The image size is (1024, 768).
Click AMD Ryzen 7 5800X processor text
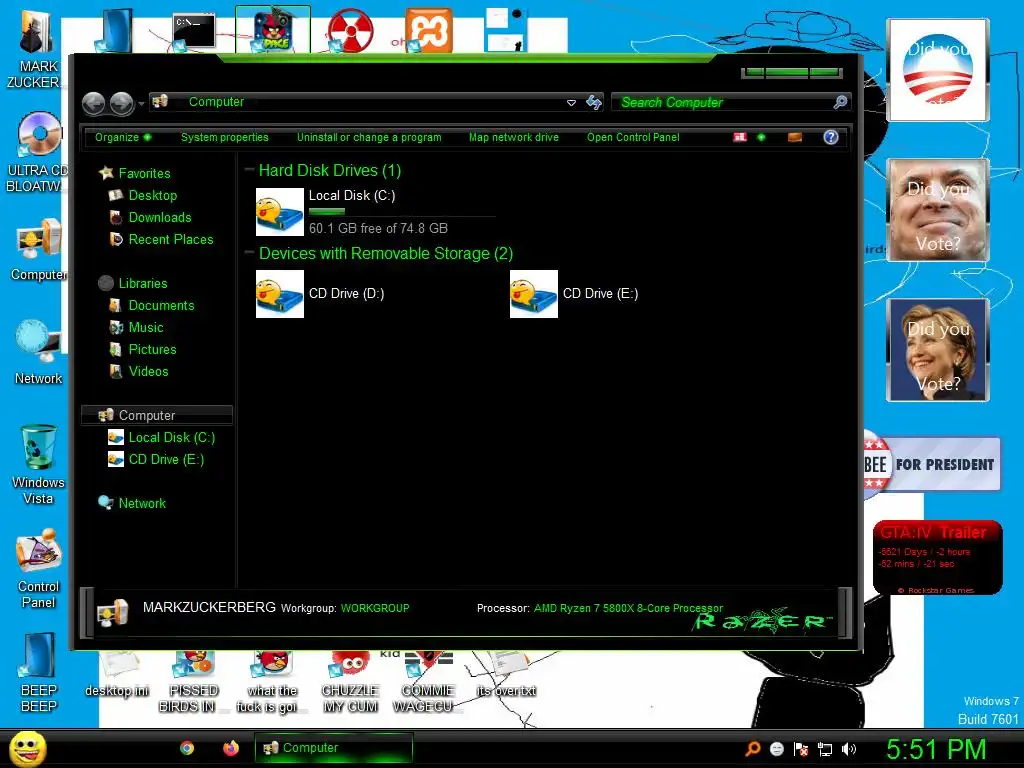628,608
